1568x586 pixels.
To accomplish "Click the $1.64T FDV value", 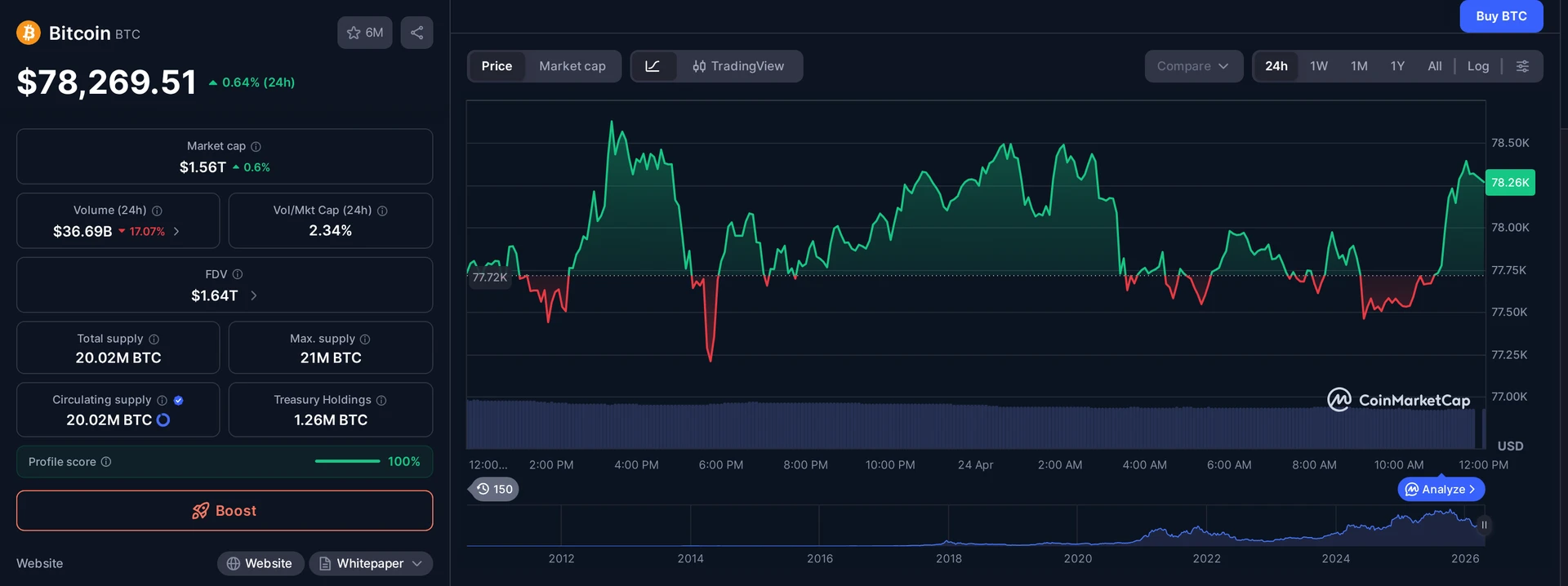I will click(215, 295).
